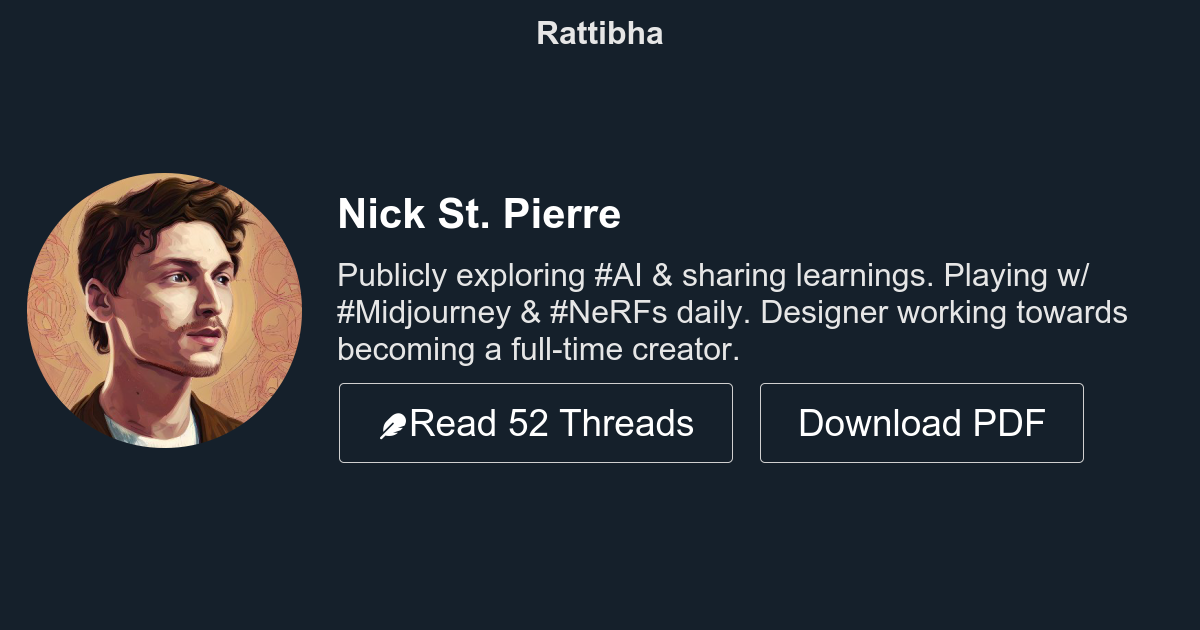This screenshot has width=1200, height=630.
Task: Click the bio description text
Action: pos(700,312)
